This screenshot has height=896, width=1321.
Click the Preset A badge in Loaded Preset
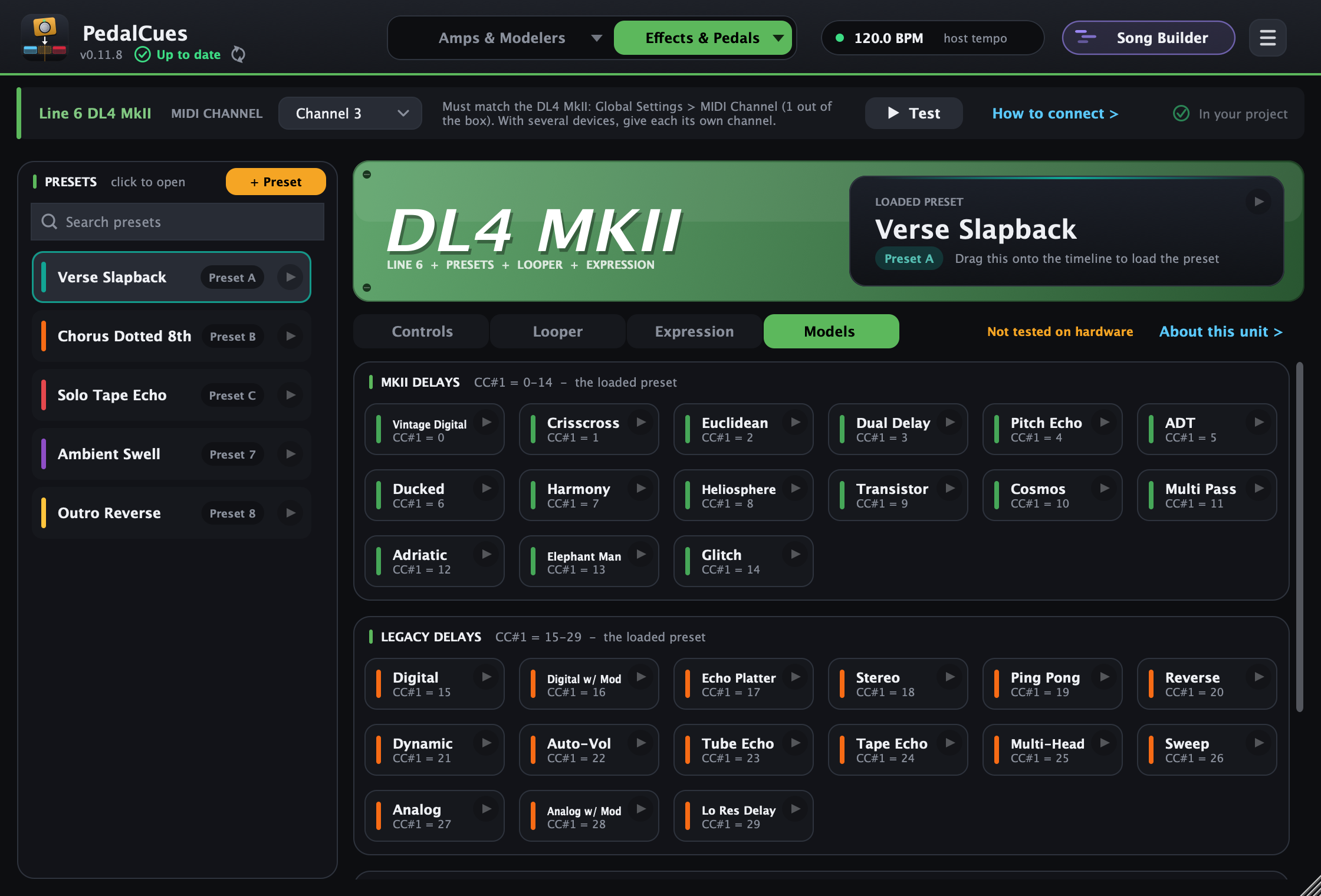(x=909, y=258)
